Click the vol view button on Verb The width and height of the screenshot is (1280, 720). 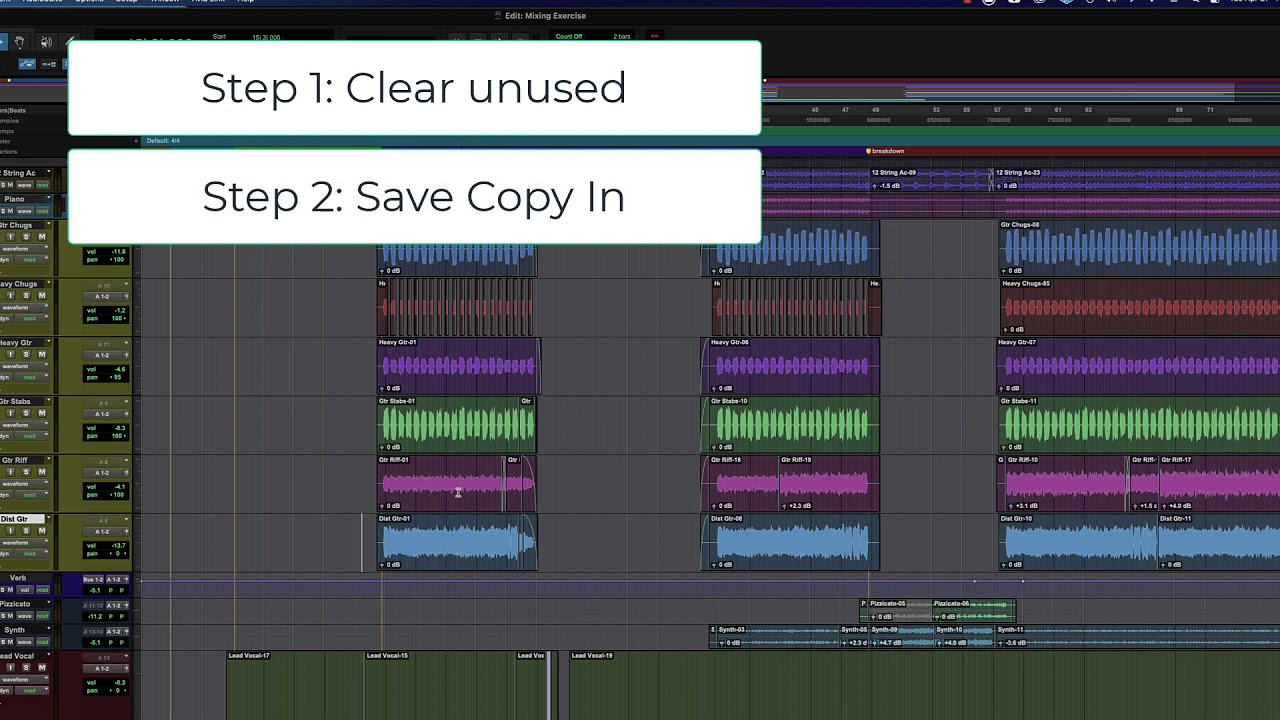[x=25, y=590]
